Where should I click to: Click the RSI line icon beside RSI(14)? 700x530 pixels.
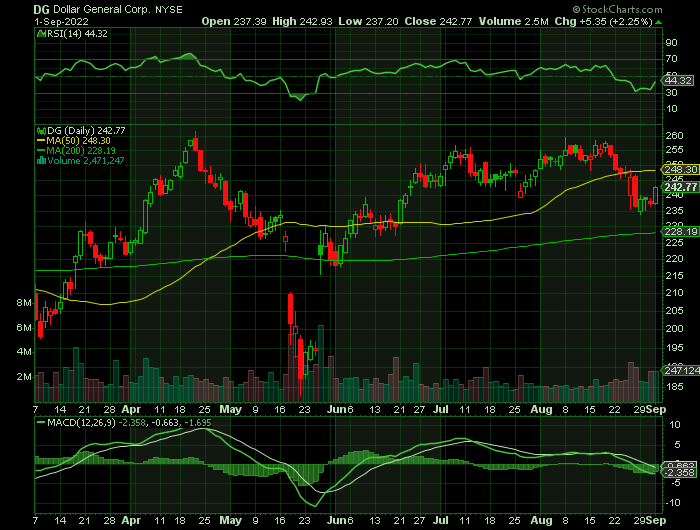point(42,33)
